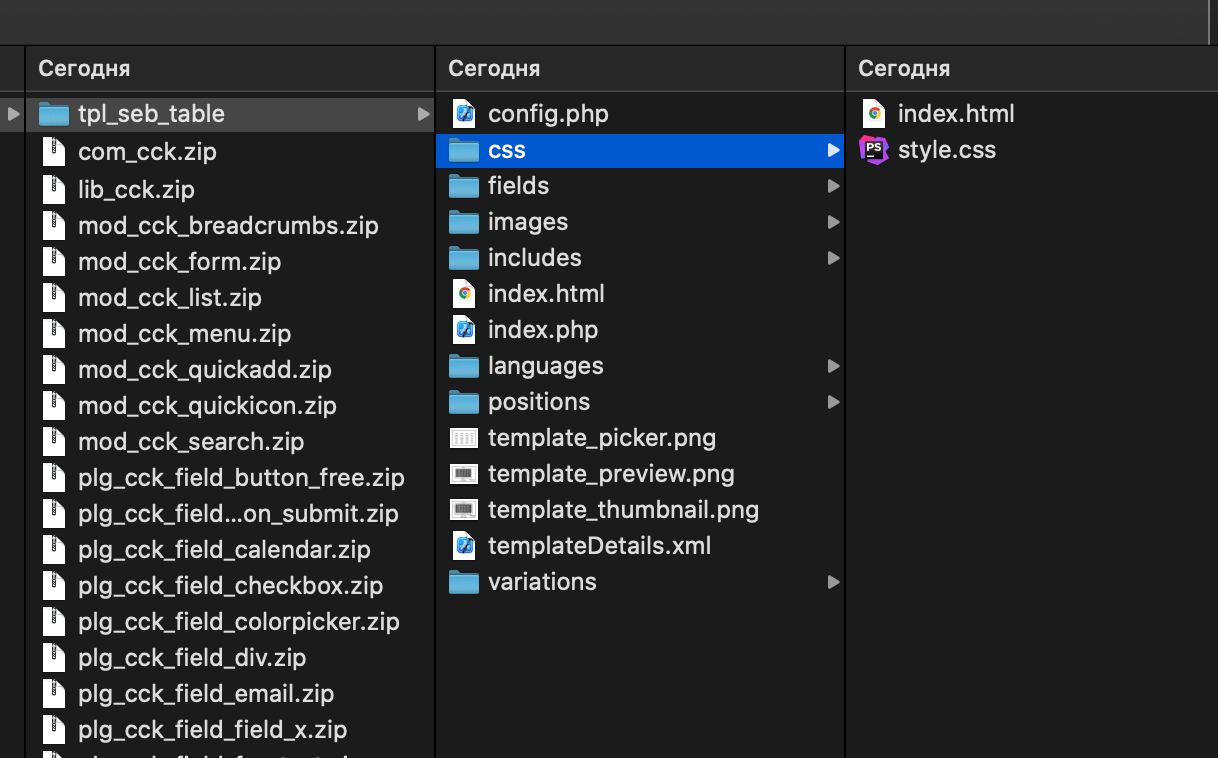The width and height of the screenshot is (1218, 758).
Task: Click the PhpStorm icon beside style.css
Action: click(x=874, y=150)
